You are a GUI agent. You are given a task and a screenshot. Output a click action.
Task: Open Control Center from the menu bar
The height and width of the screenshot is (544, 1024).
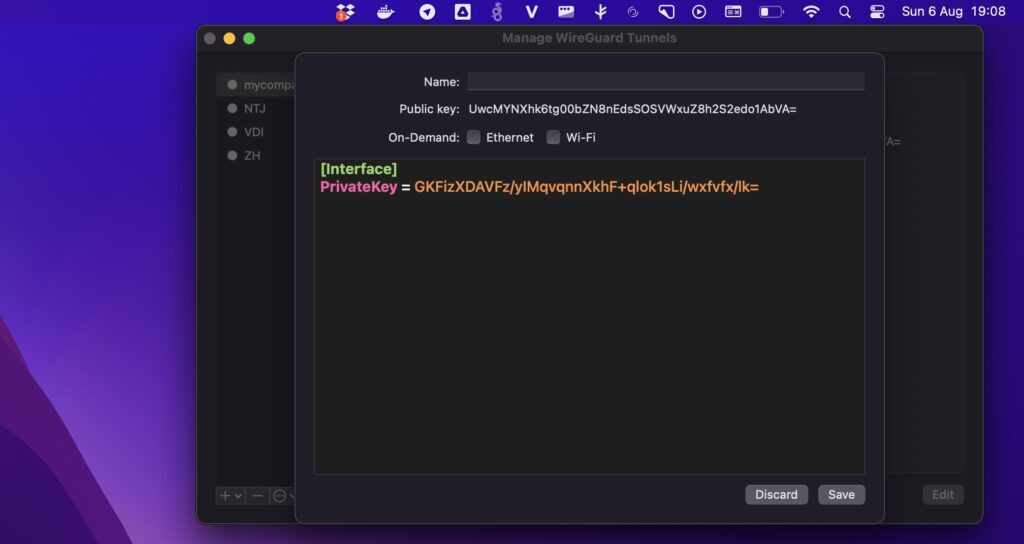[x=877, y=12]
